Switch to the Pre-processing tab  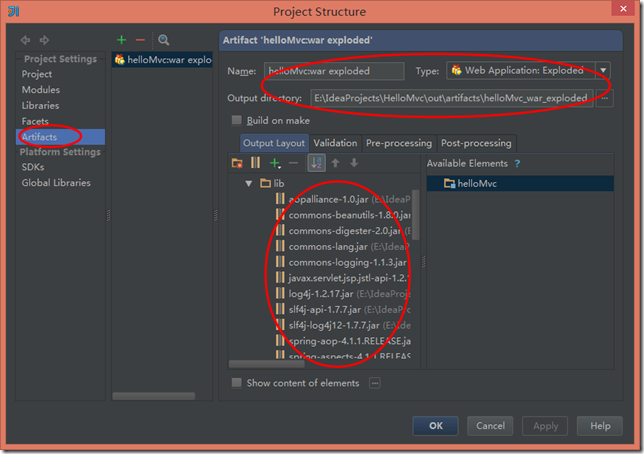pyautogui.click(x=399, y=143)
